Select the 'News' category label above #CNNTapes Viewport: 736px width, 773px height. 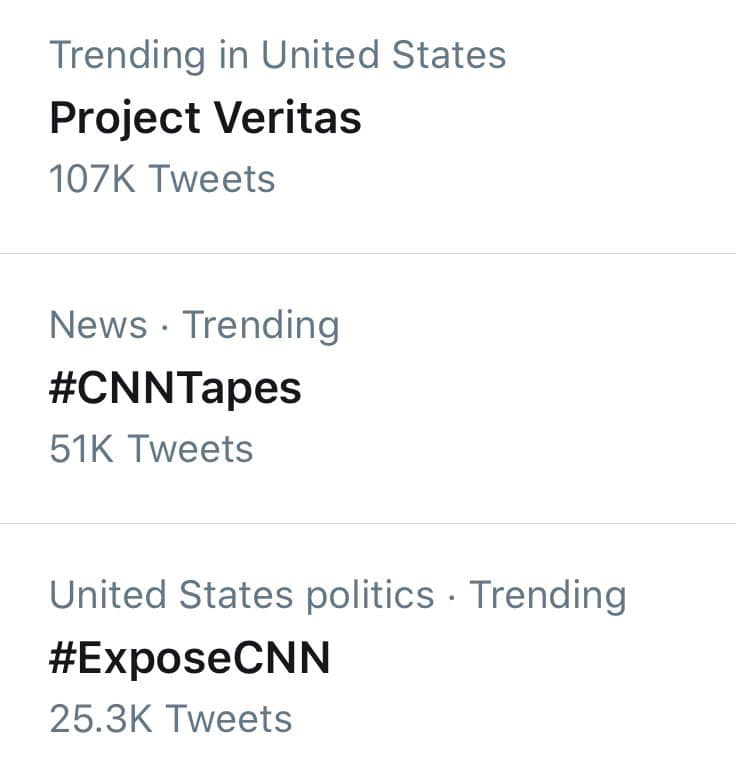99,325
